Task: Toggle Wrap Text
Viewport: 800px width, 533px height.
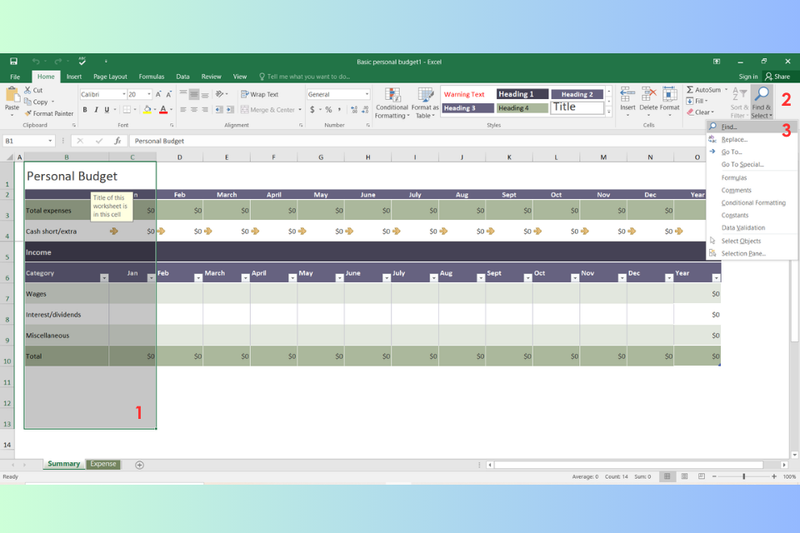Action: click(260, 94)
